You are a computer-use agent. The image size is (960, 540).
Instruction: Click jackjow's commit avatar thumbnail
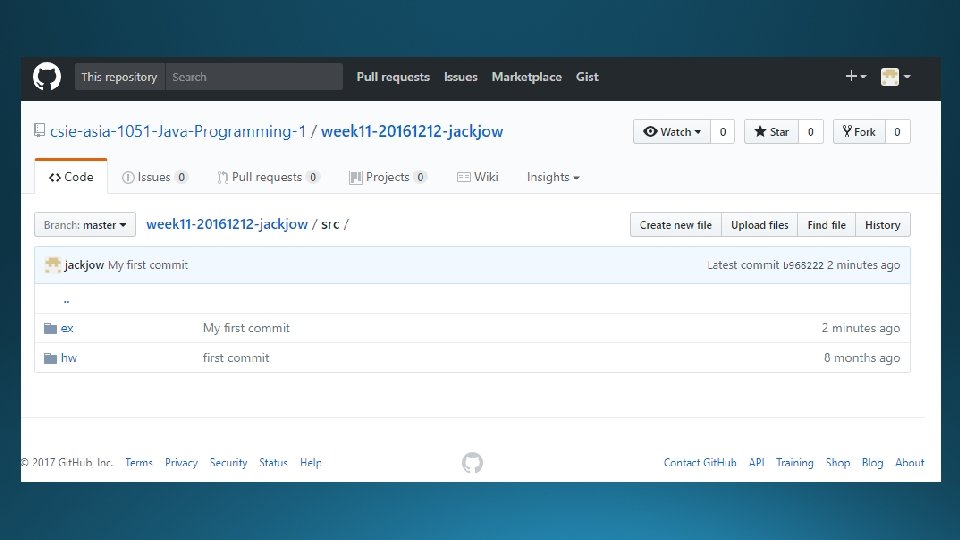53,264
